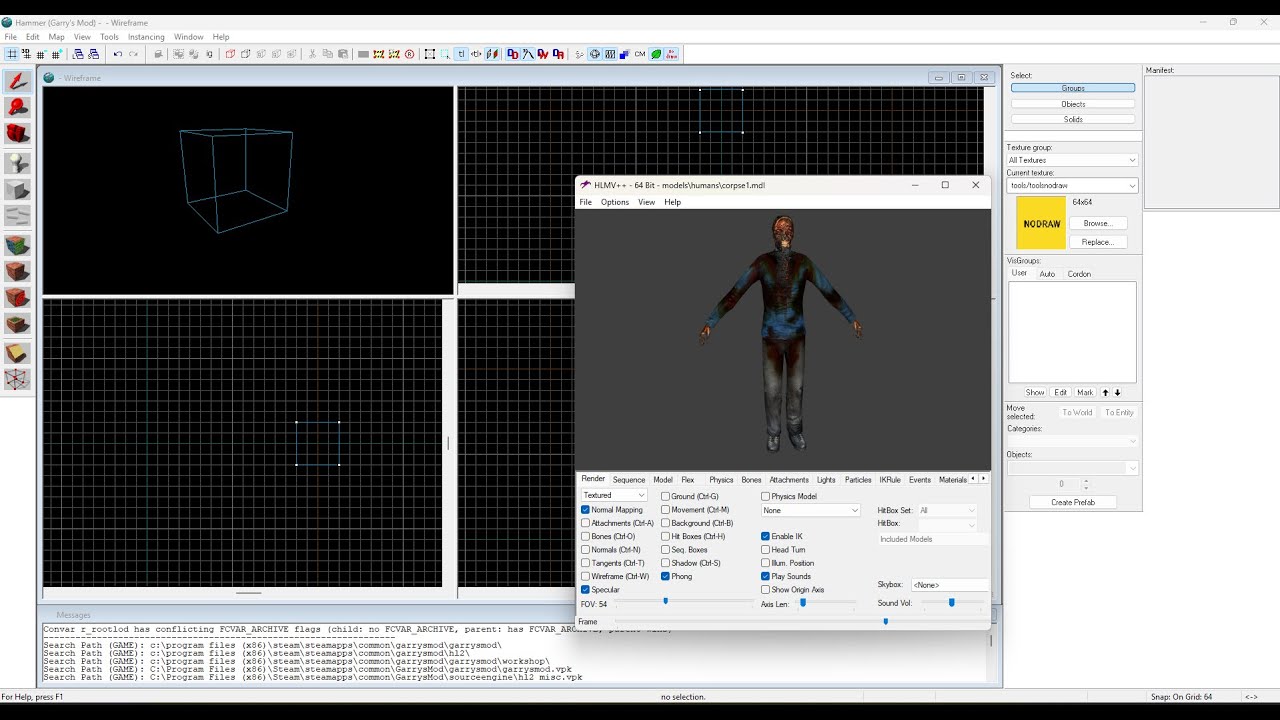Screen dimensions: 1280x720
Task: Disable the Enable IK checkbox
Action: [x=766, y=536]
